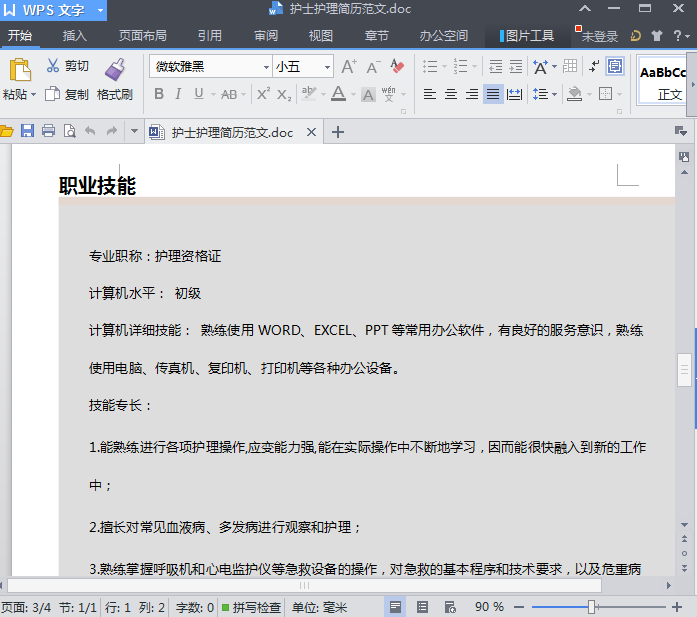
Task: Center align text
Action: (451, 94)
